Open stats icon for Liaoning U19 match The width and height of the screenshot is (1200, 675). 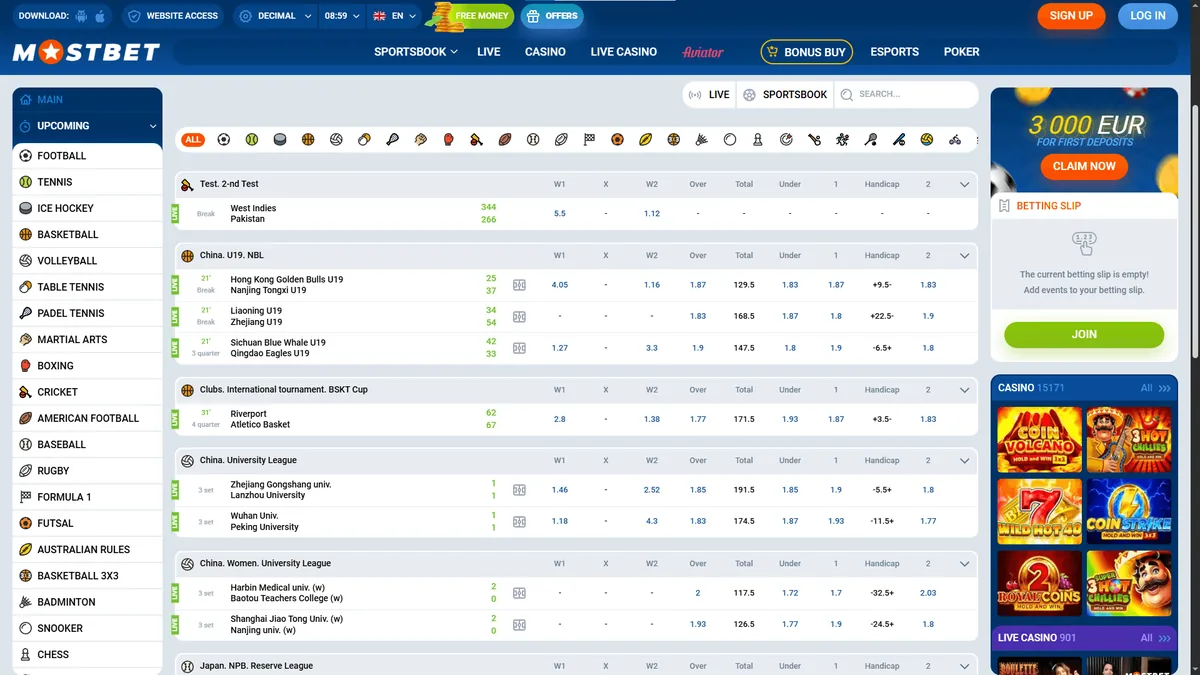tap(519, 316)
